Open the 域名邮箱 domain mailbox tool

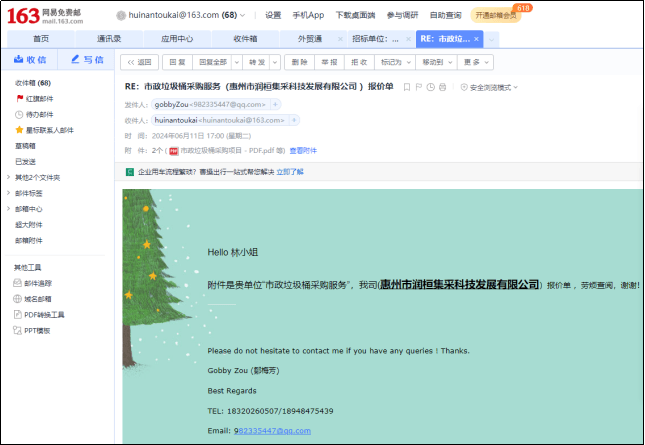pyautogui.click(x=37, y=298)
